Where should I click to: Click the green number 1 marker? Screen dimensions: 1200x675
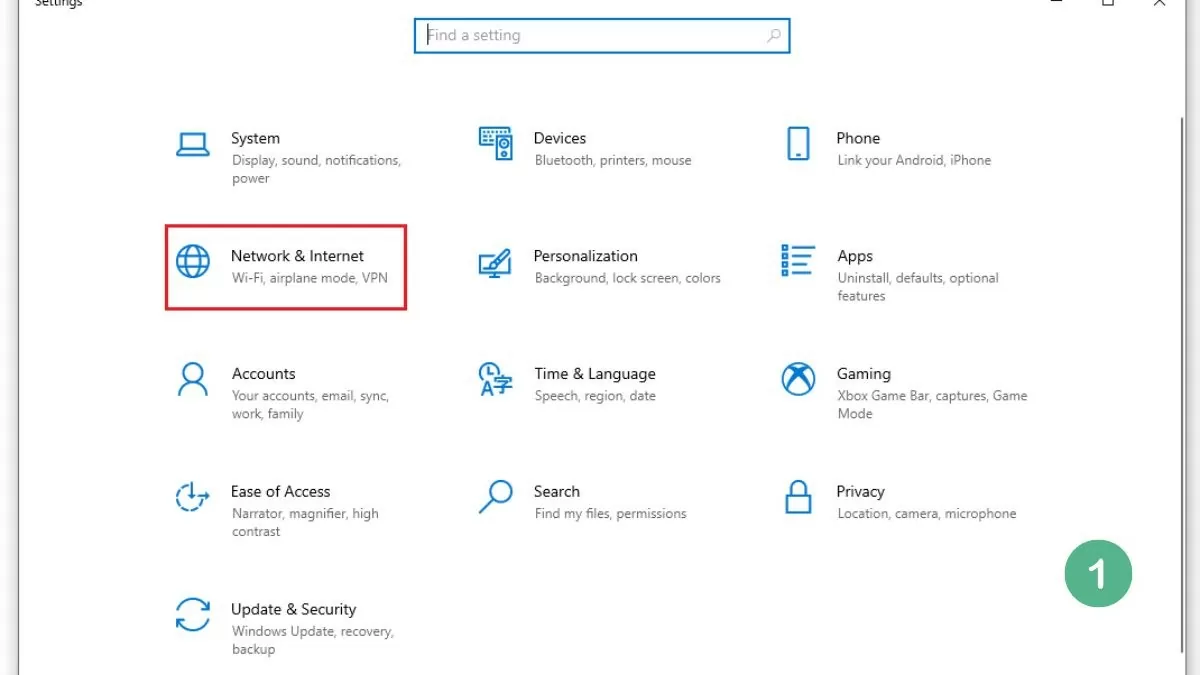(1098, 573)
